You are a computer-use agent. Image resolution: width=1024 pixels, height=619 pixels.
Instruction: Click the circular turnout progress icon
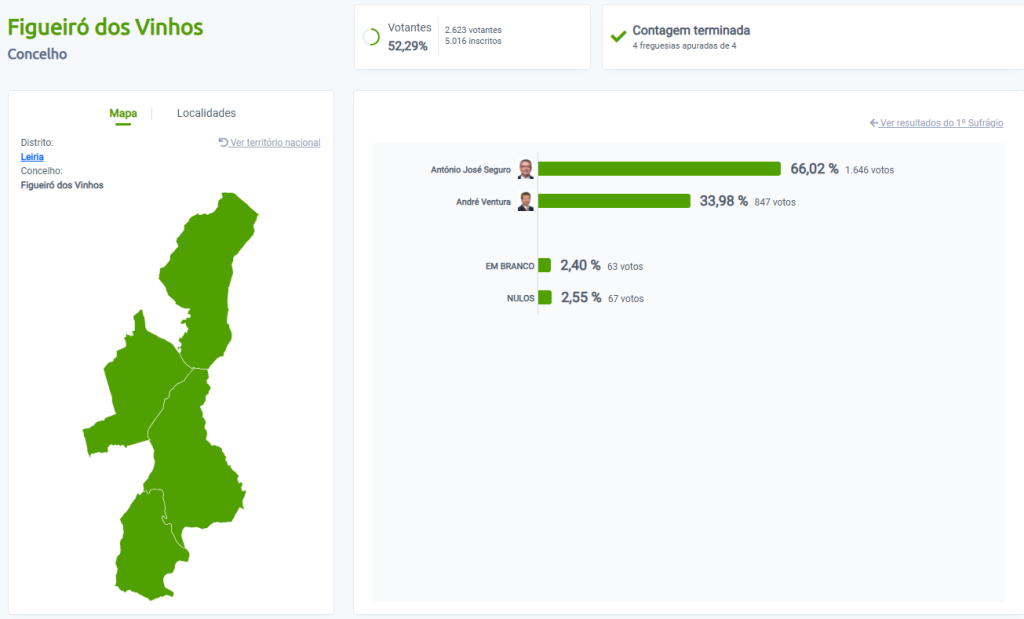(x=371, y=37)
